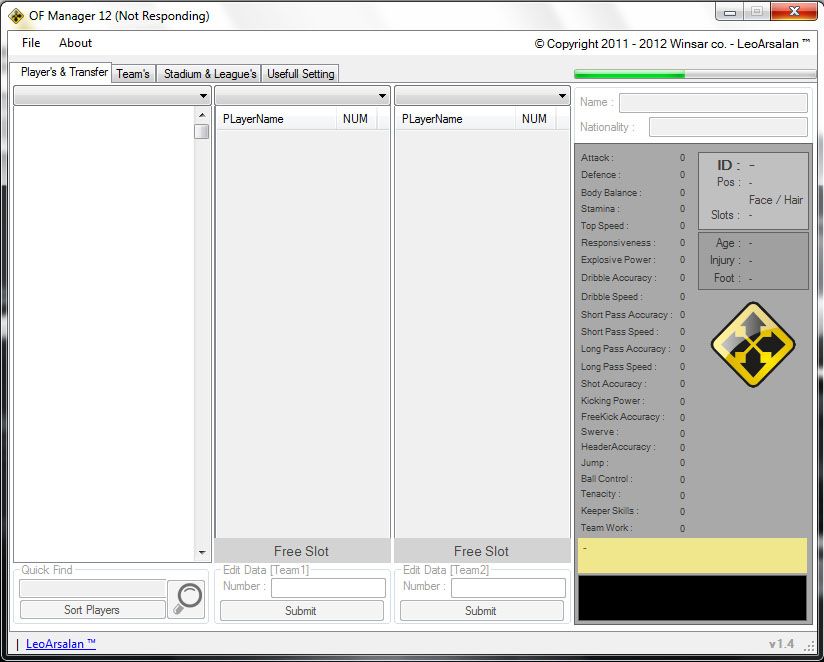Click the OF Manager title bar icon

[16, 16]
